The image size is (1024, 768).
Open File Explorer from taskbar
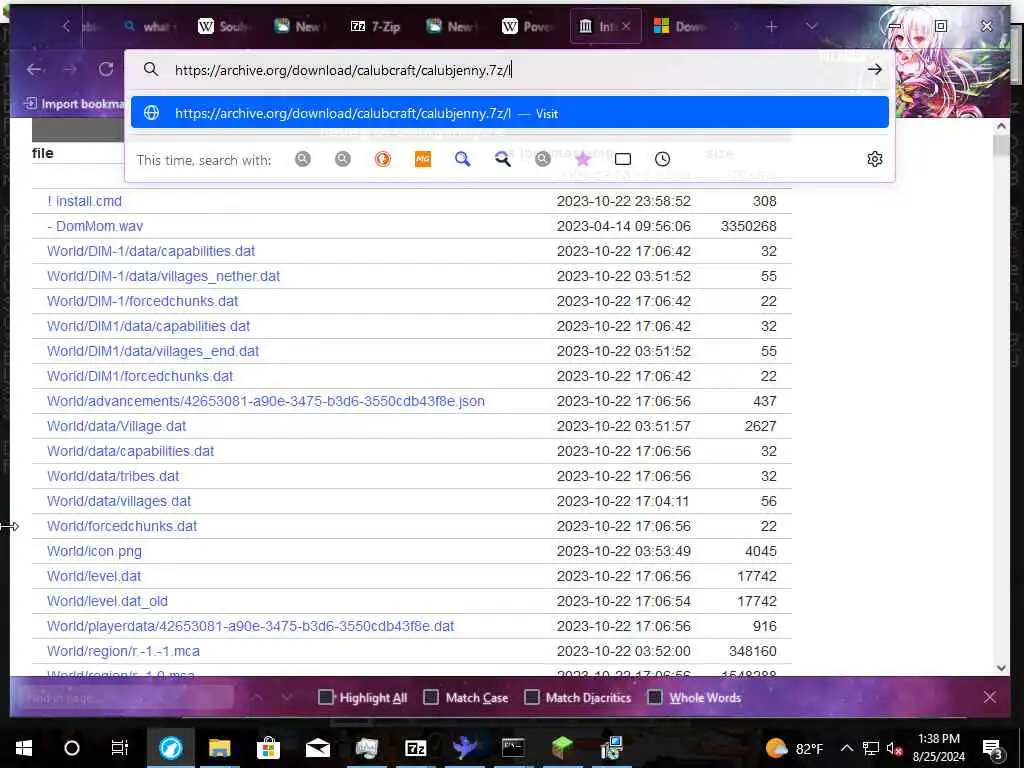pyautogui.click(x=219, y=748)
